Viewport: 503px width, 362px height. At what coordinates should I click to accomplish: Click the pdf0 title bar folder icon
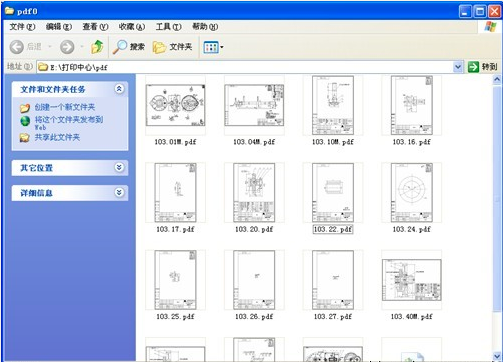9,11
